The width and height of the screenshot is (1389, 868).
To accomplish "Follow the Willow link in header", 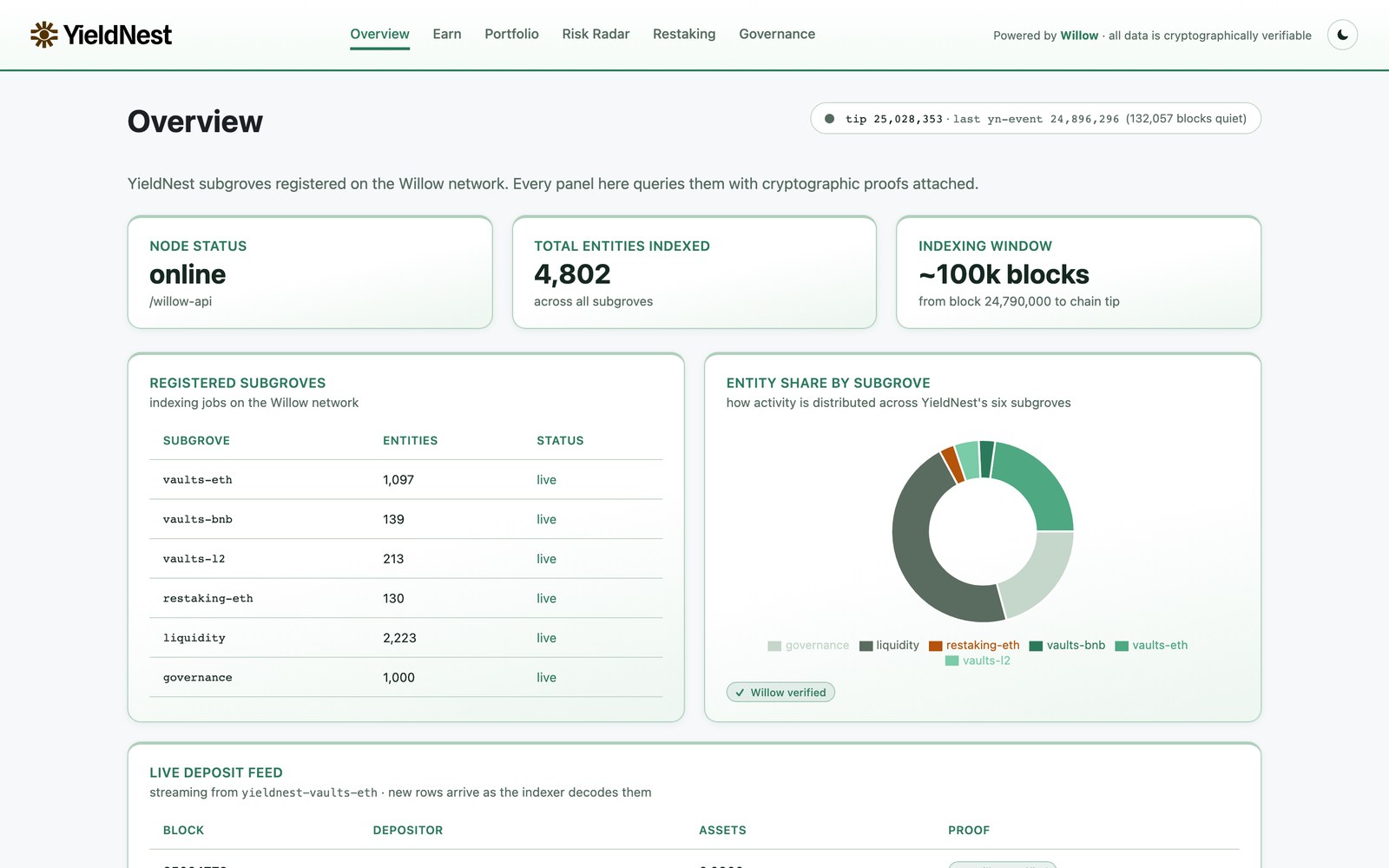I will [x=1079, y=36].
